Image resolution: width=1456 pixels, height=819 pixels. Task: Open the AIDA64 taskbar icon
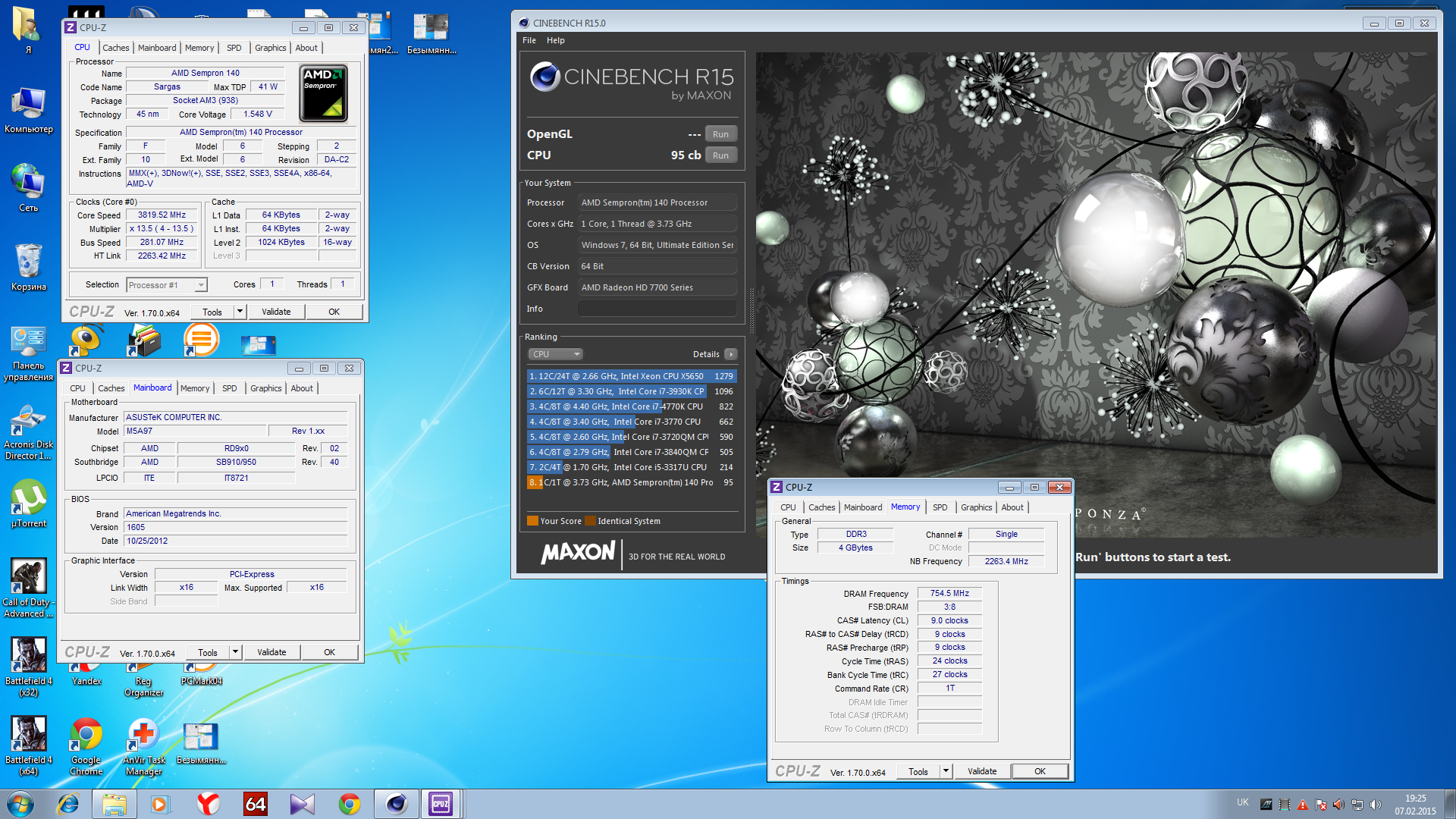[256, 804]
